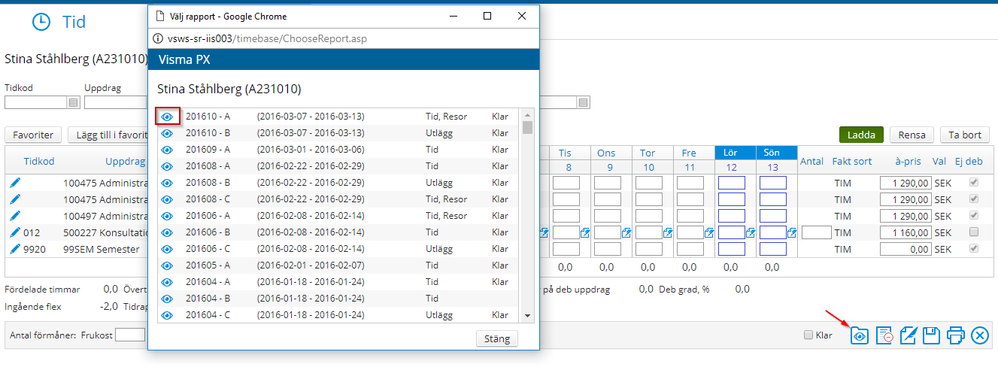Click the popup URL address text
The height and width of the screenshot is (367, 998).
click(267, 39)
